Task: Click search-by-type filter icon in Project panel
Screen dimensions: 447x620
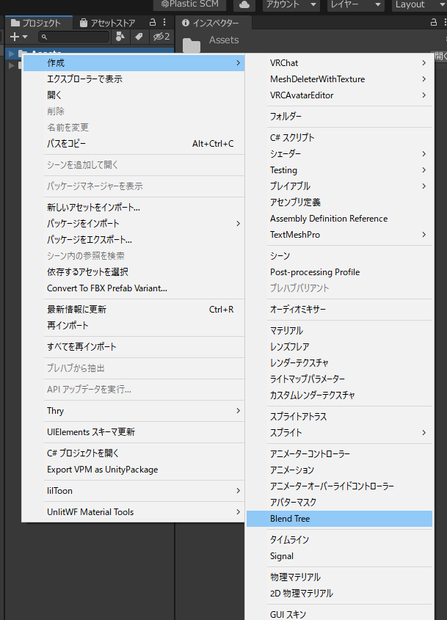Action: click(x=120, y=37)
